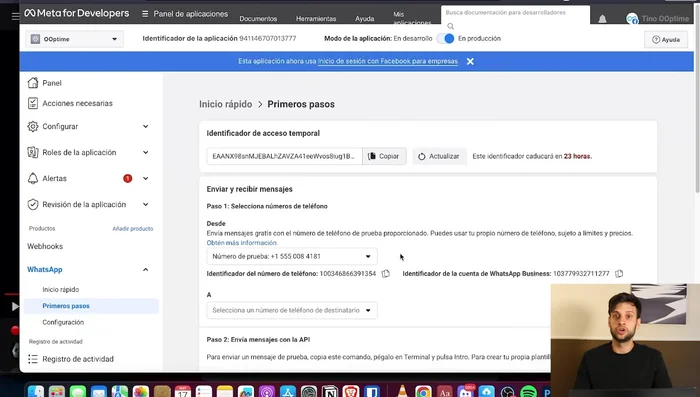Viewport: 700px width, 397px height.
Task: Open the Herramientas menu
Action: [316, 19]
